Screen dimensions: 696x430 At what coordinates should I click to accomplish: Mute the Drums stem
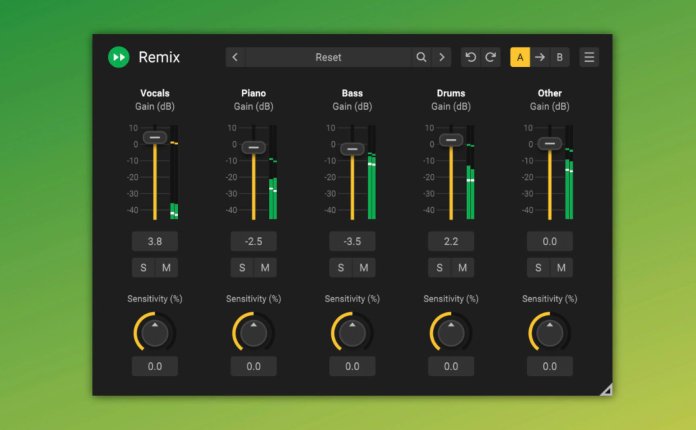coord(463,268)
